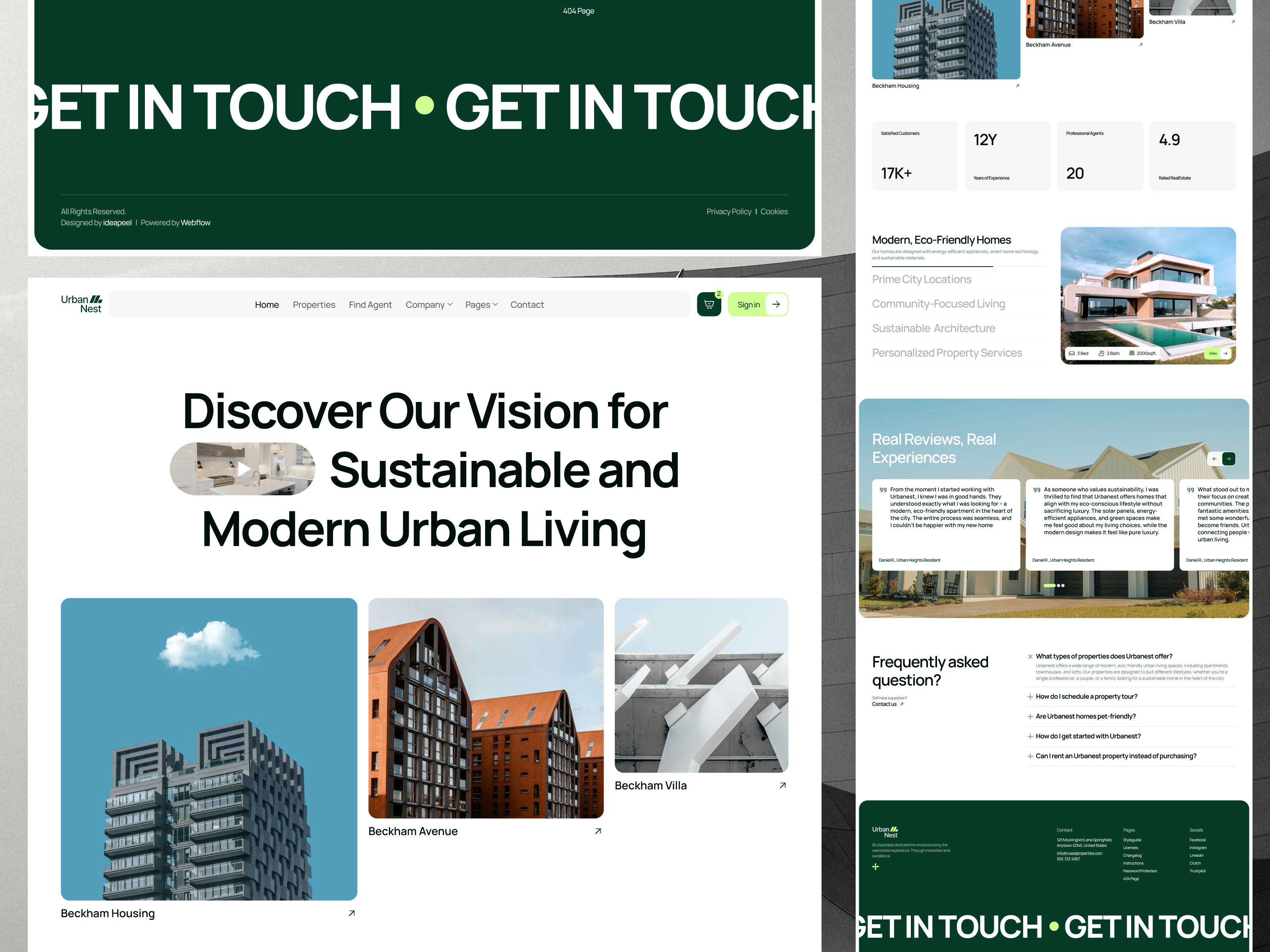This screenshot has width=1270, height=952.
Task: Select Home in the navigation bar
Action: coord(266,304)
